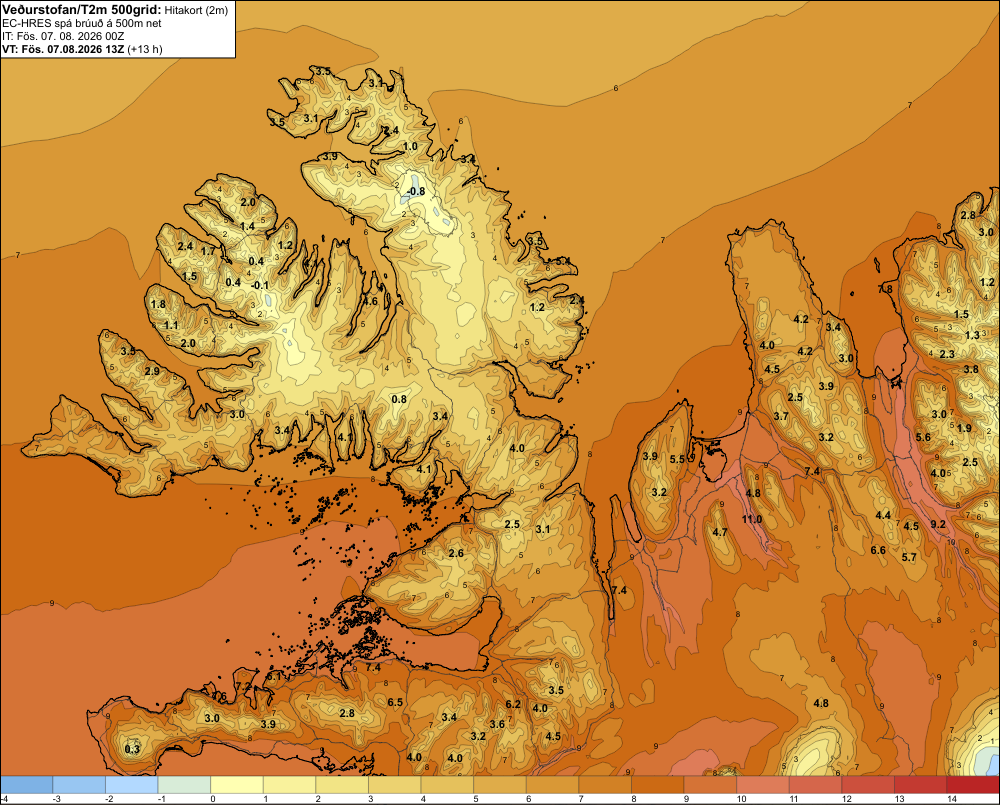The width and height of the screenshot is (1000, 805).
Task: Click the 2.6 temperature label
Action: [456, 553]
